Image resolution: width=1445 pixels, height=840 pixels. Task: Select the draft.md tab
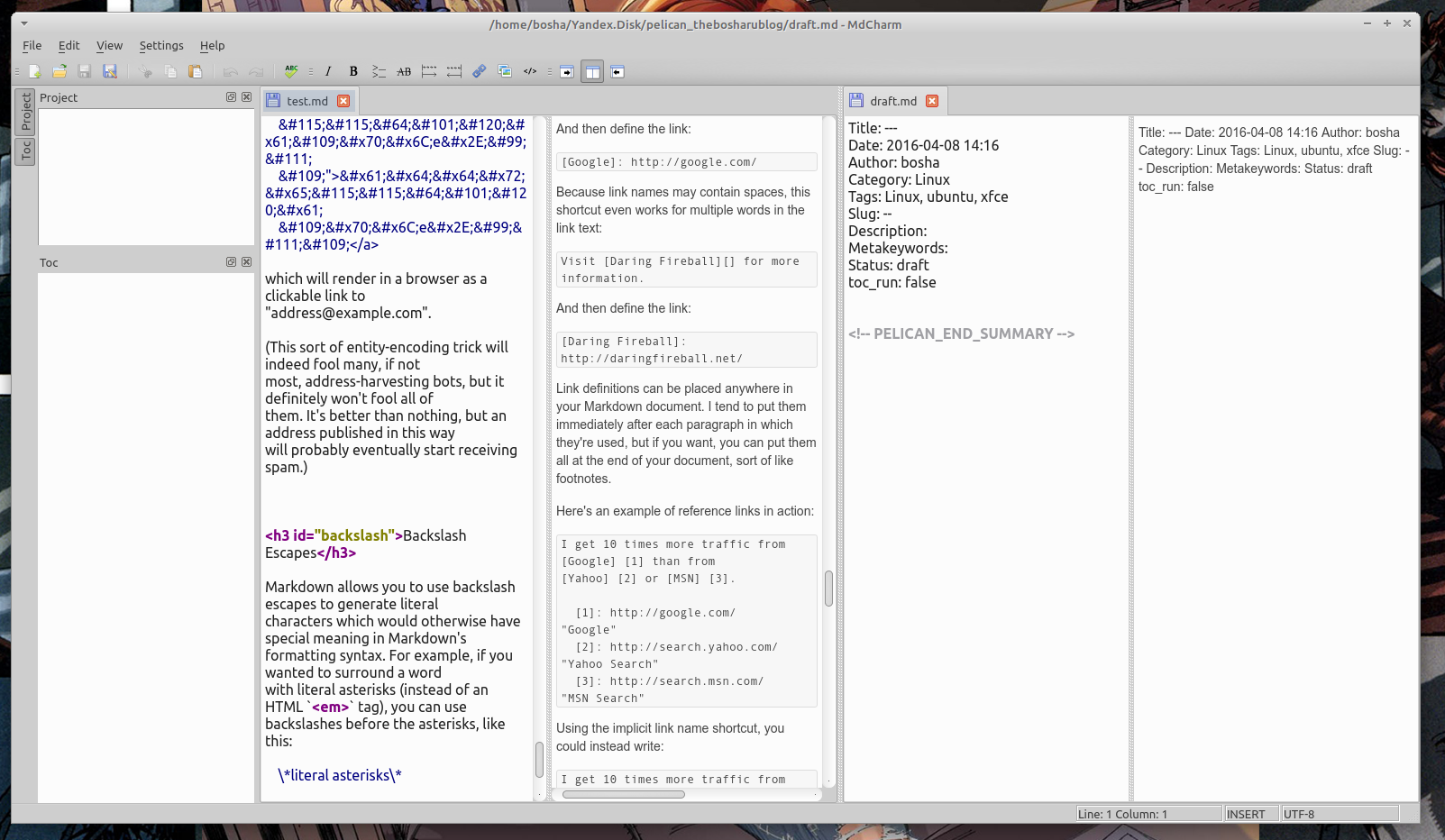[893, 101]
